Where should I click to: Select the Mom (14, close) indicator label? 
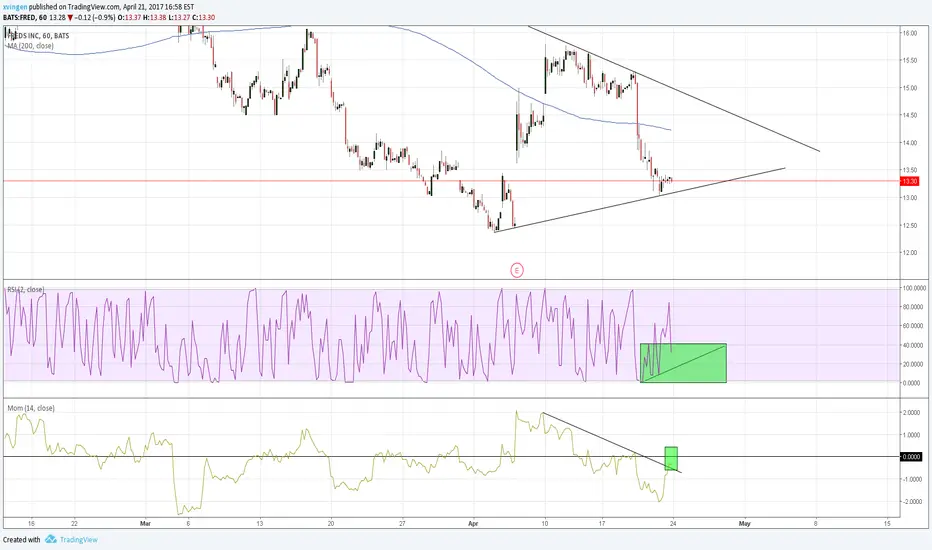pos(31,408)
